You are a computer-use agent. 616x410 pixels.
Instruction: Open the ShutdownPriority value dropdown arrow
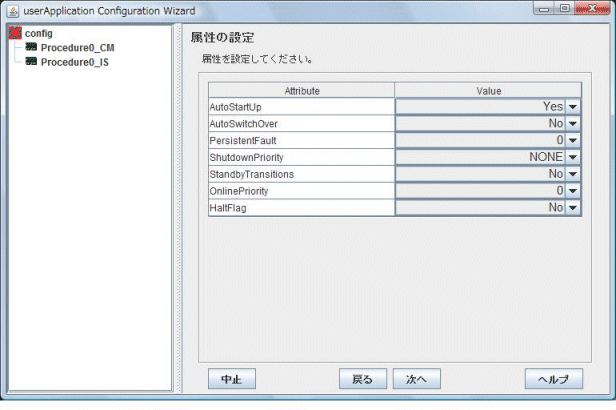(x=573, y=157)
